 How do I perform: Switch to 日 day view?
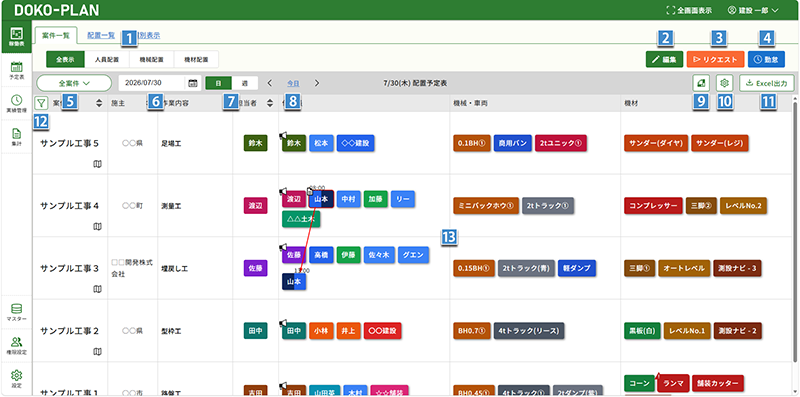point(218,83)
